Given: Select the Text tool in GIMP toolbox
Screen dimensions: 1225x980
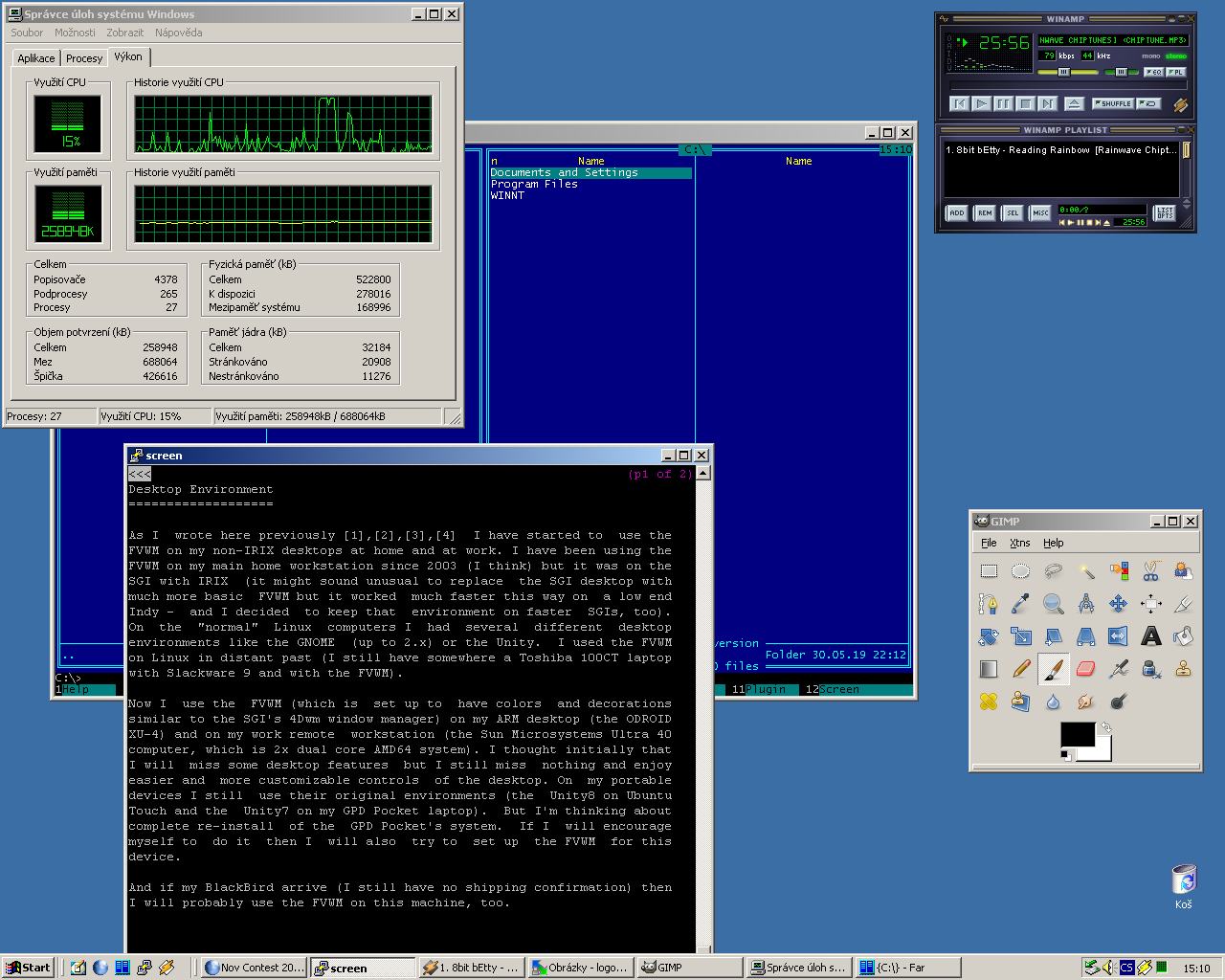Looking at the screenshot, I should [x=1150, y=635].
